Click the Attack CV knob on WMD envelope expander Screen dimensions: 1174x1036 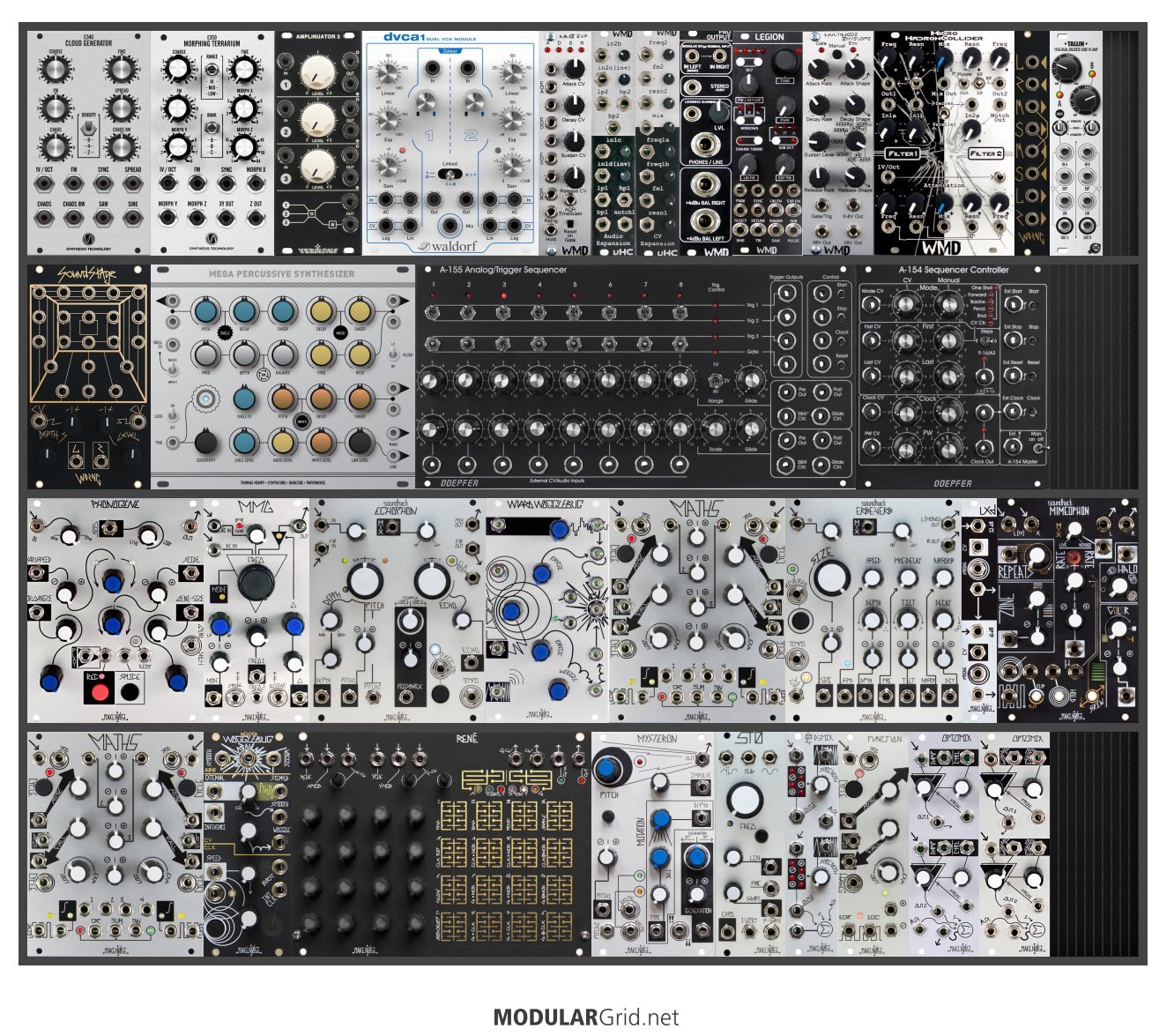click(574, 69)
